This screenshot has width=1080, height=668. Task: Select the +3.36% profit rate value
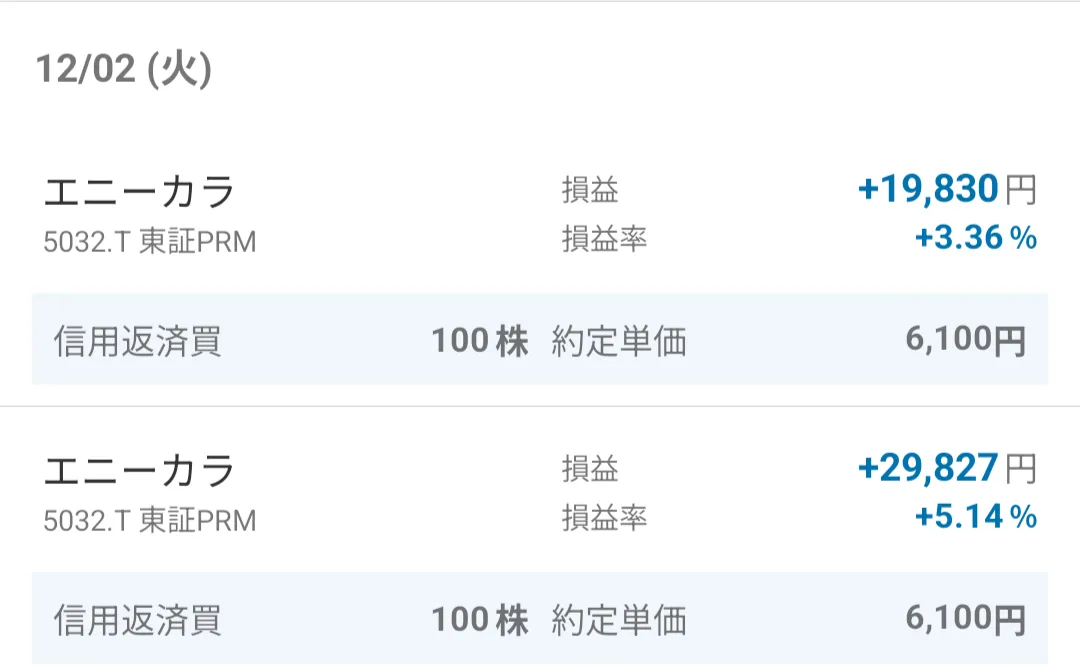[x=975, y=239]
